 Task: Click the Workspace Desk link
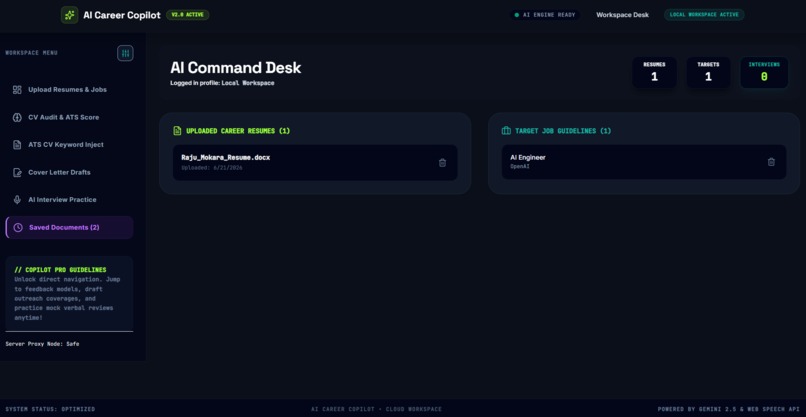click(x=622, y=15)
